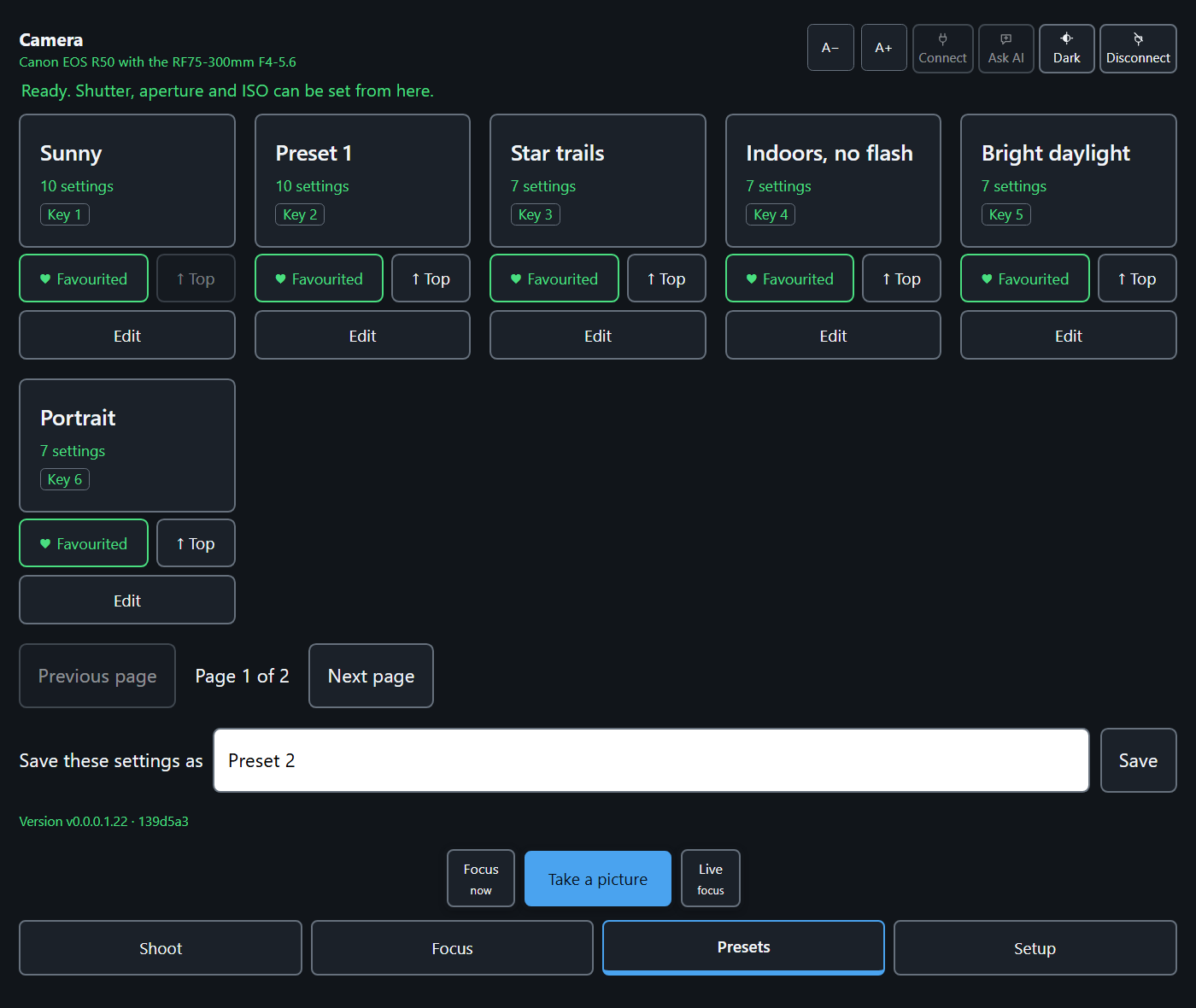Select the Presets tab
Screen dimensions: 1196x1008
click(x=743, y=947)
